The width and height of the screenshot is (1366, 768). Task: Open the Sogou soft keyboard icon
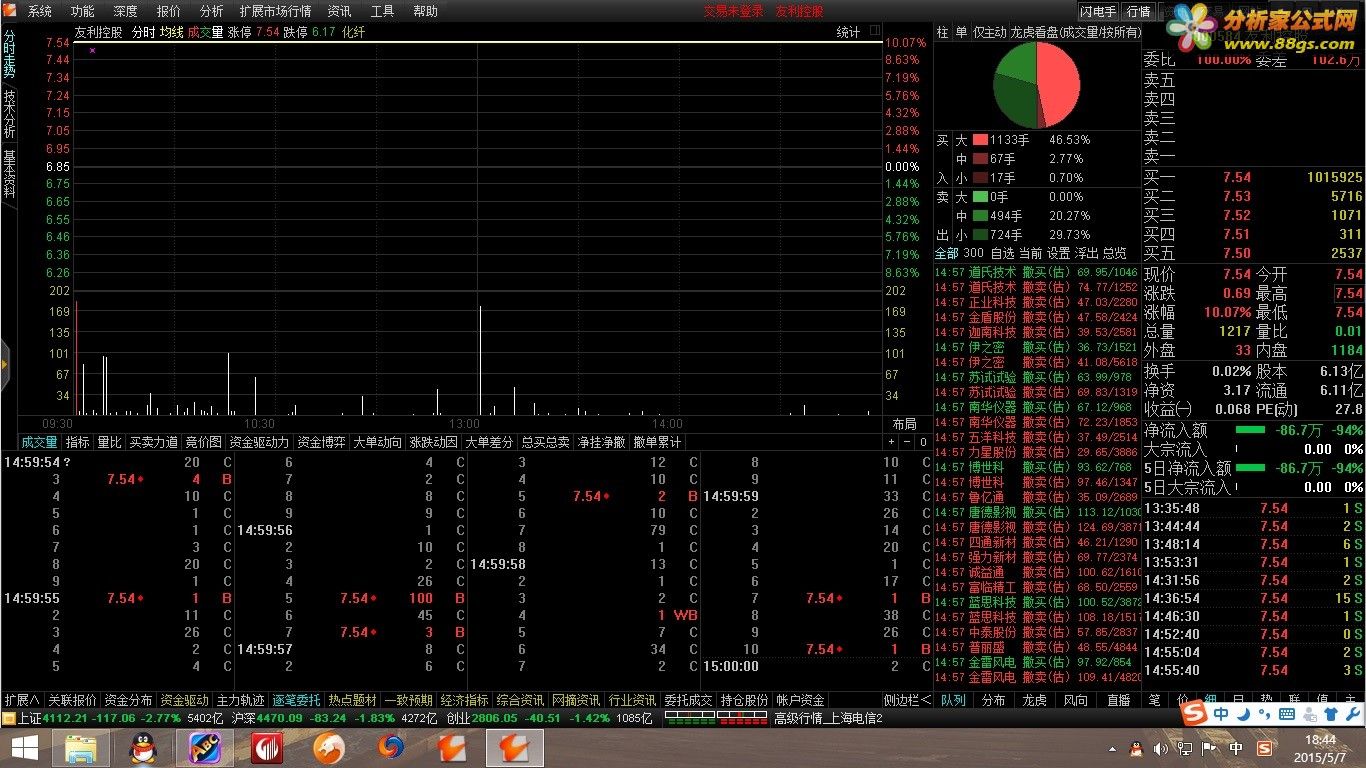tap(1287, 713)
